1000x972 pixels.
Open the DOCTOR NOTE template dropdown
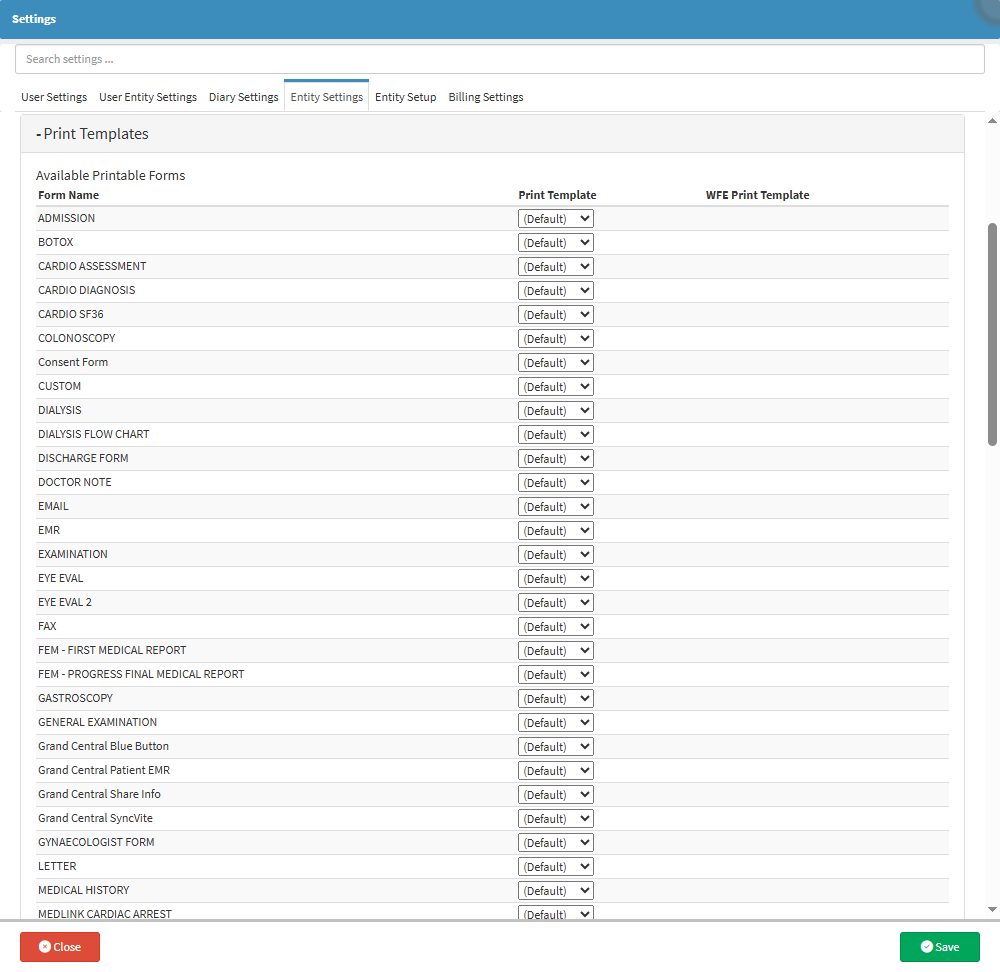(555, 483)
